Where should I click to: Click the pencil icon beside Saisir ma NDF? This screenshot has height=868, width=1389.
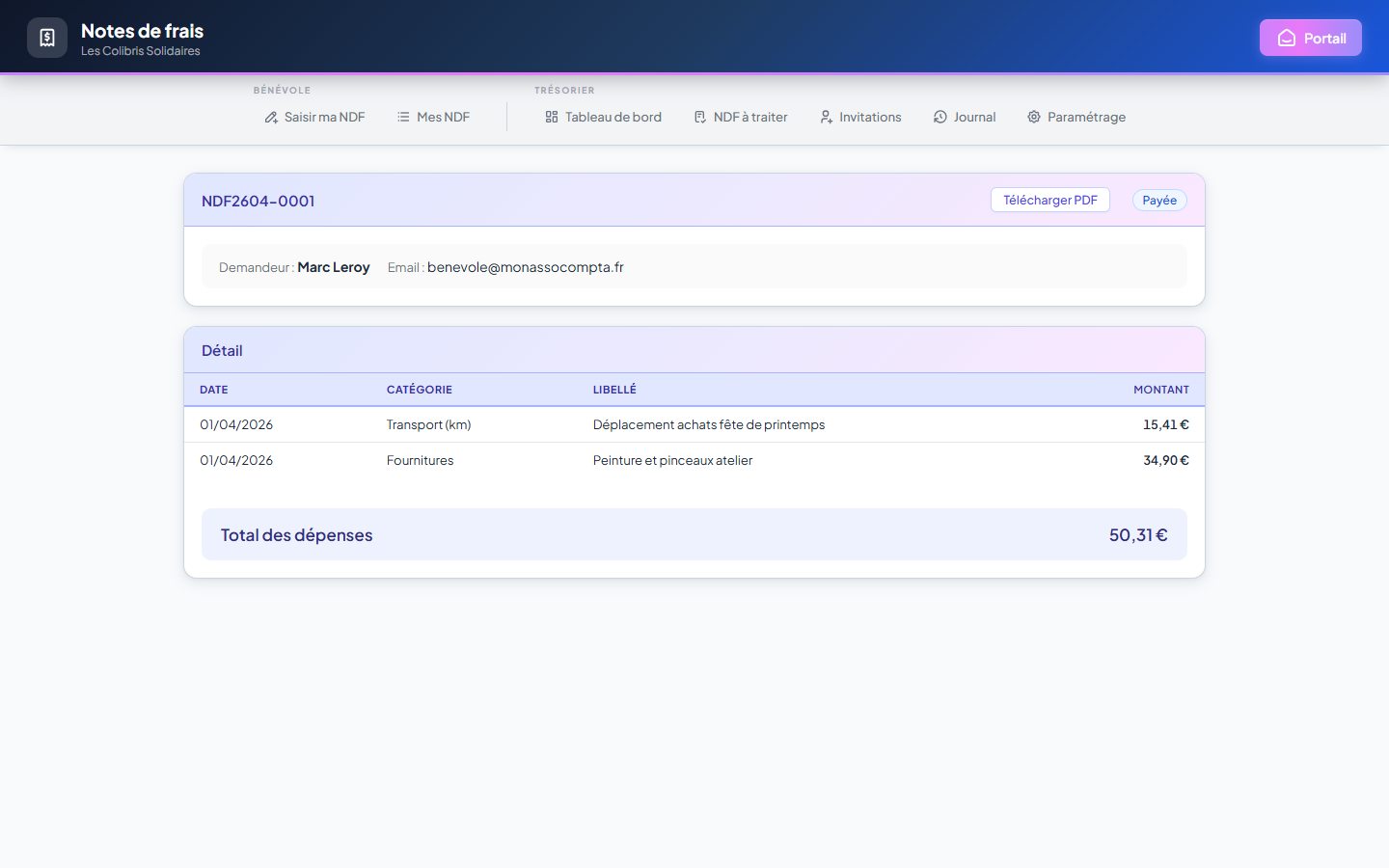[271, 117]
